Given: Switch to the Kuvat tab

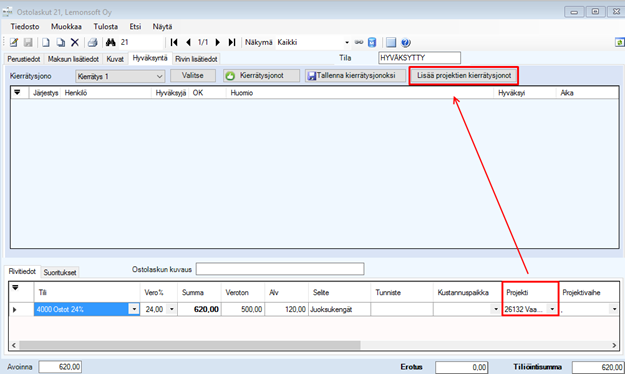Looking at the screenshot, I should pos(115,59).
